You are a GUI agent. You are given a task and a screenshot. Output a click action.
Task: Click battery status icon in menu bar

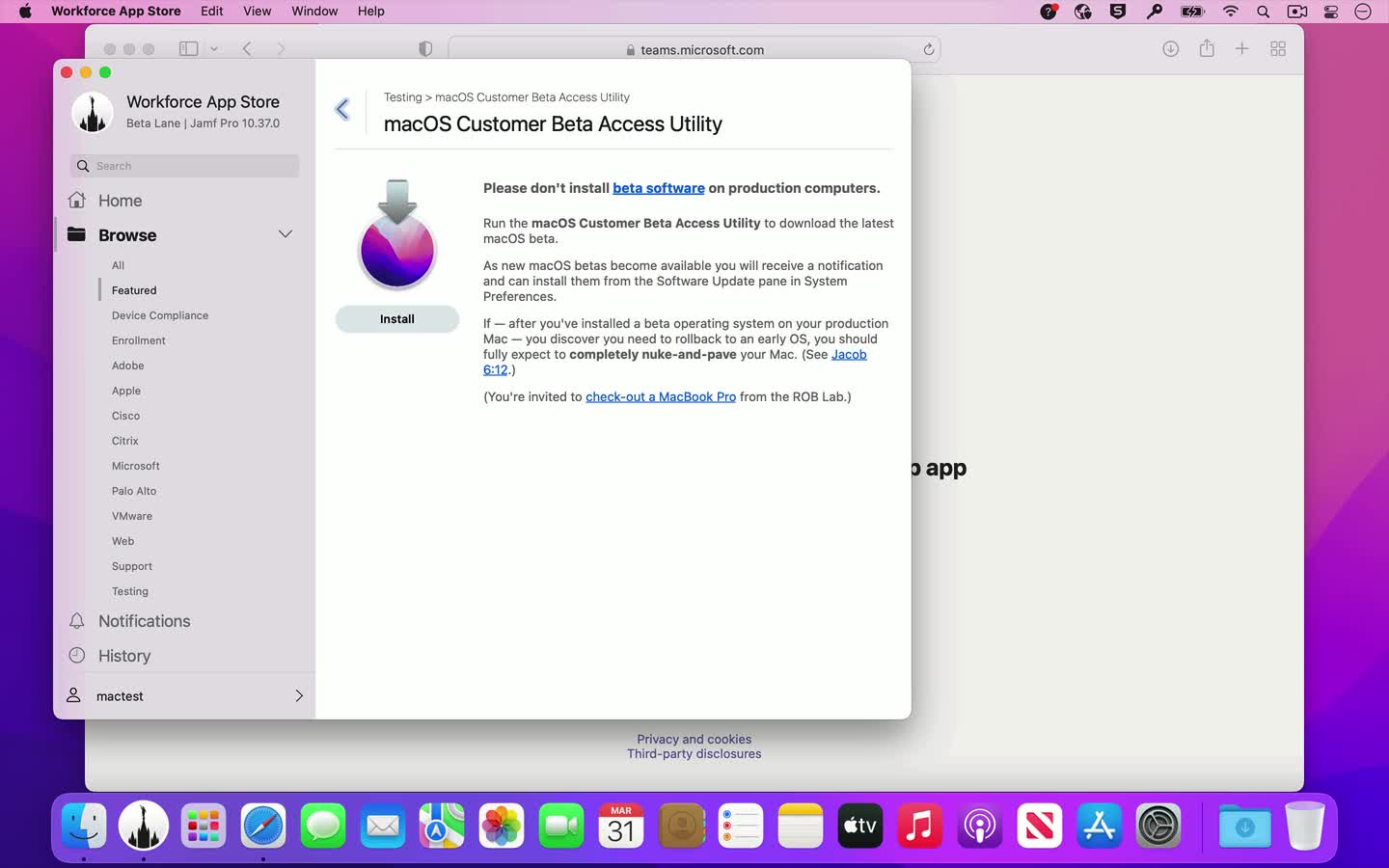pos(1193,12)
